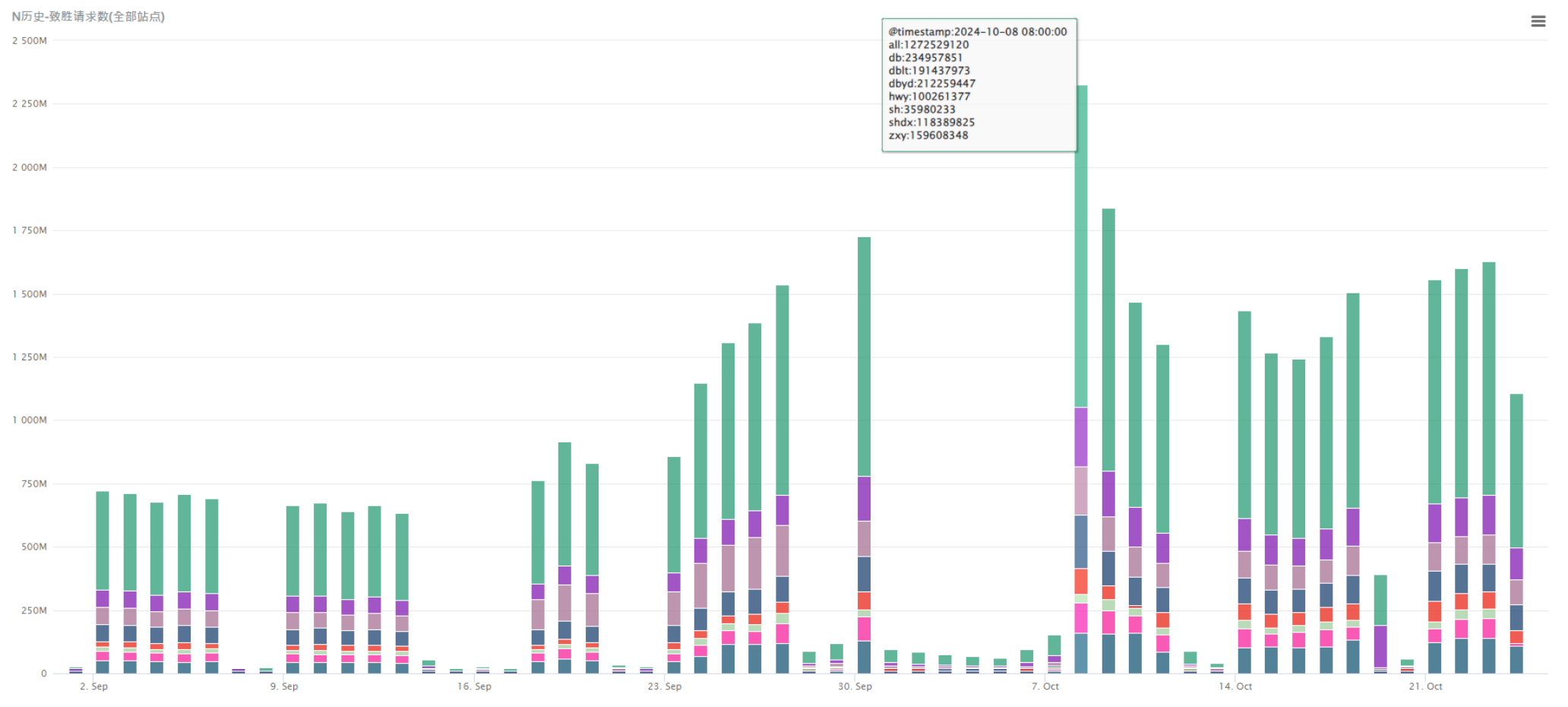Viewport: 1568px width, 707px height.
Task: Click the "7. Oct" x-axis date label
Action: click(x=1045, y=686)
